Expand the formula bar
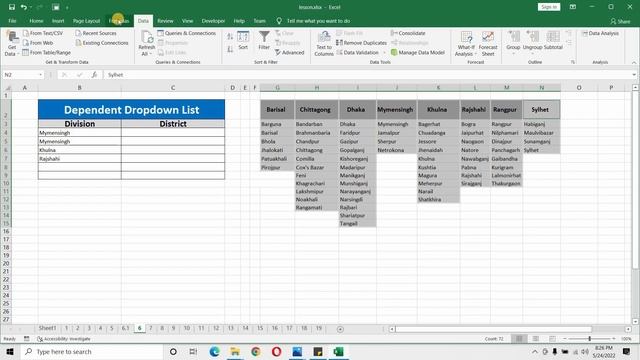Viewport: 640px width, 360px height. (x=634, y=75)
